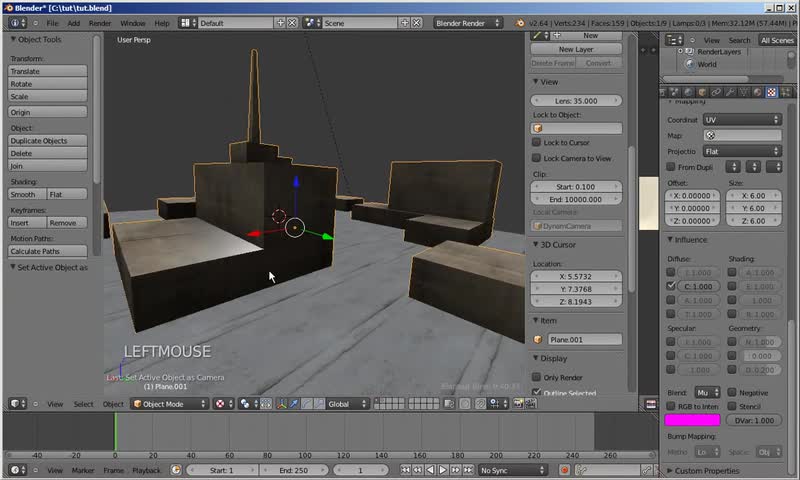This screenshot has height=480, width=800.
Task: Open the Help menu
Action: (x=162, y=23)
